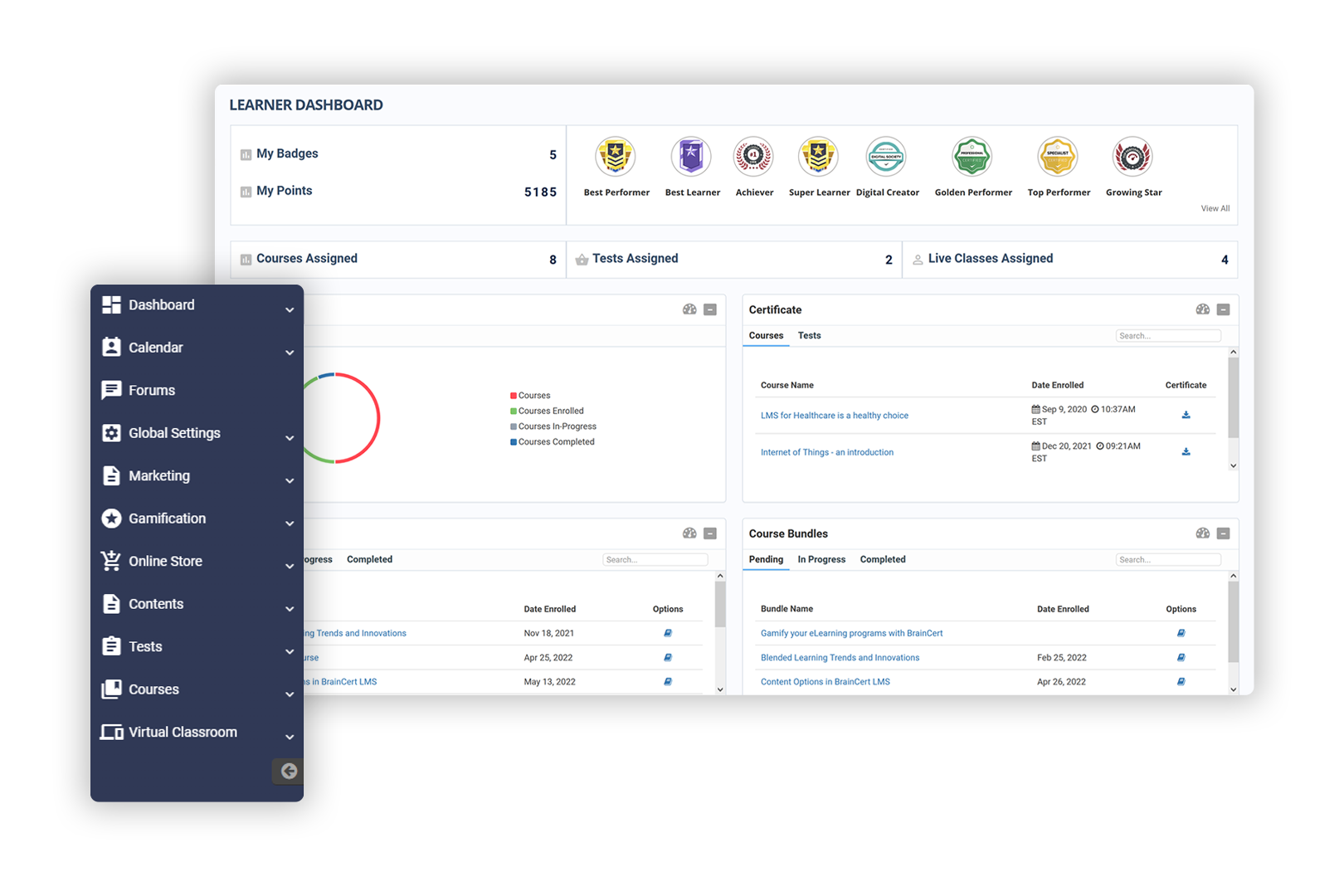Select the Virtual Classroom sidebar icon

tap(112, 732)
